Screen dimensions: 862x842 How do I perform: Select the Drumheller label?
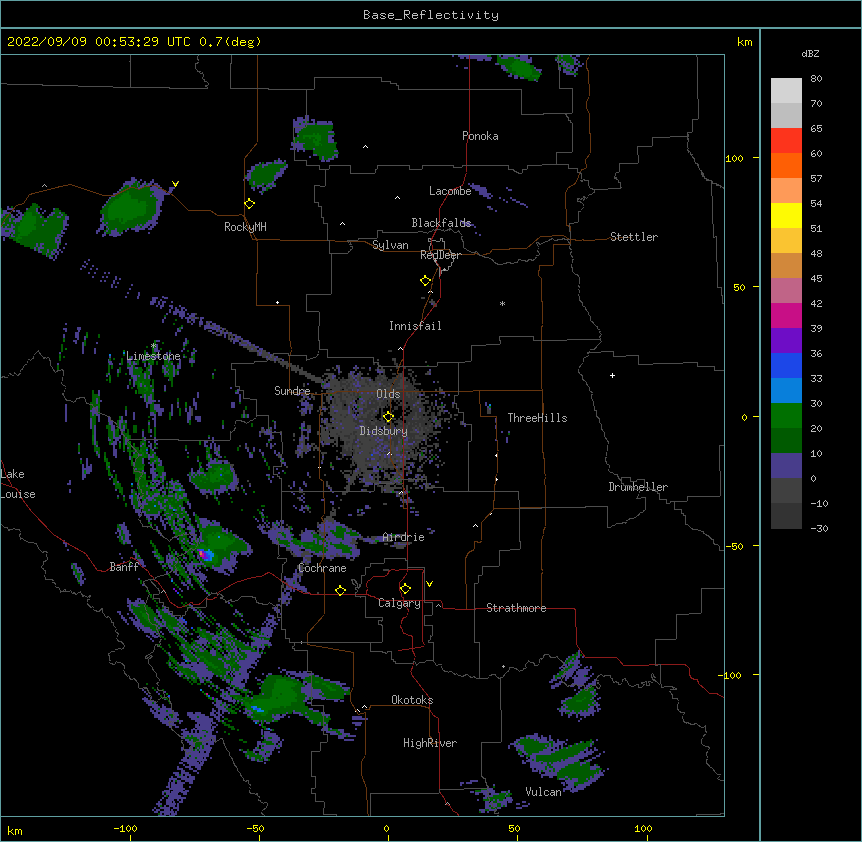638,487
